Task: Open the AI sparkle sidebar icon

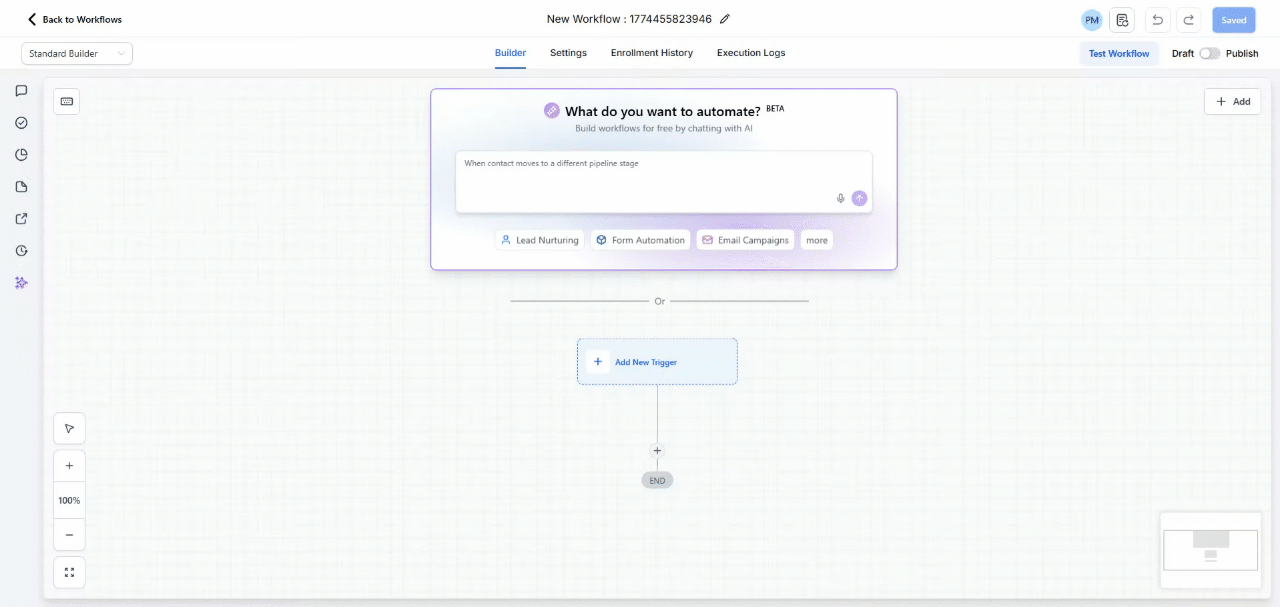Action: [21, 283]
